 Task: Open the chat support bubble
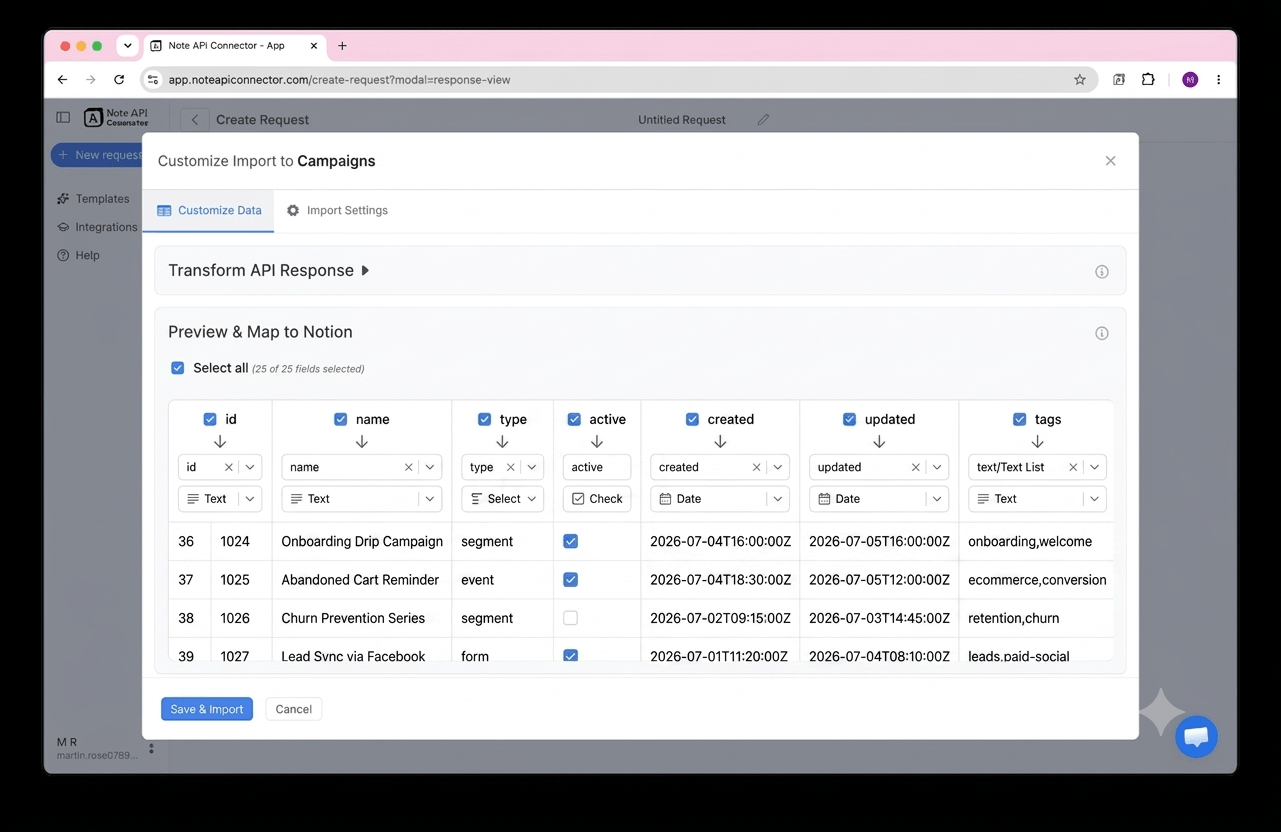tap(1196, 737)
